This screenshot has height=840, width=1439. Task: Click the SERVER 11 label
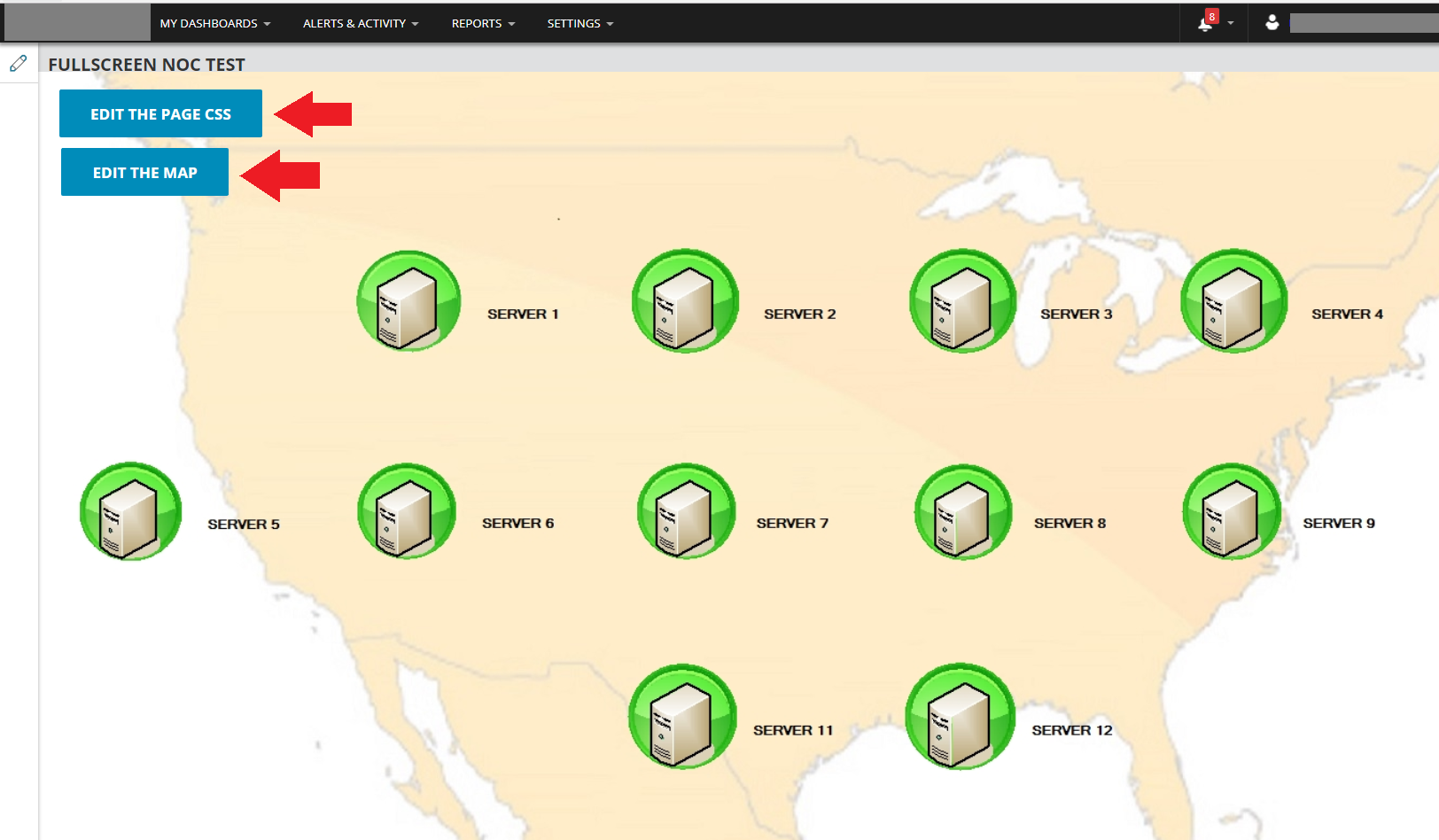tap(794, 731)
